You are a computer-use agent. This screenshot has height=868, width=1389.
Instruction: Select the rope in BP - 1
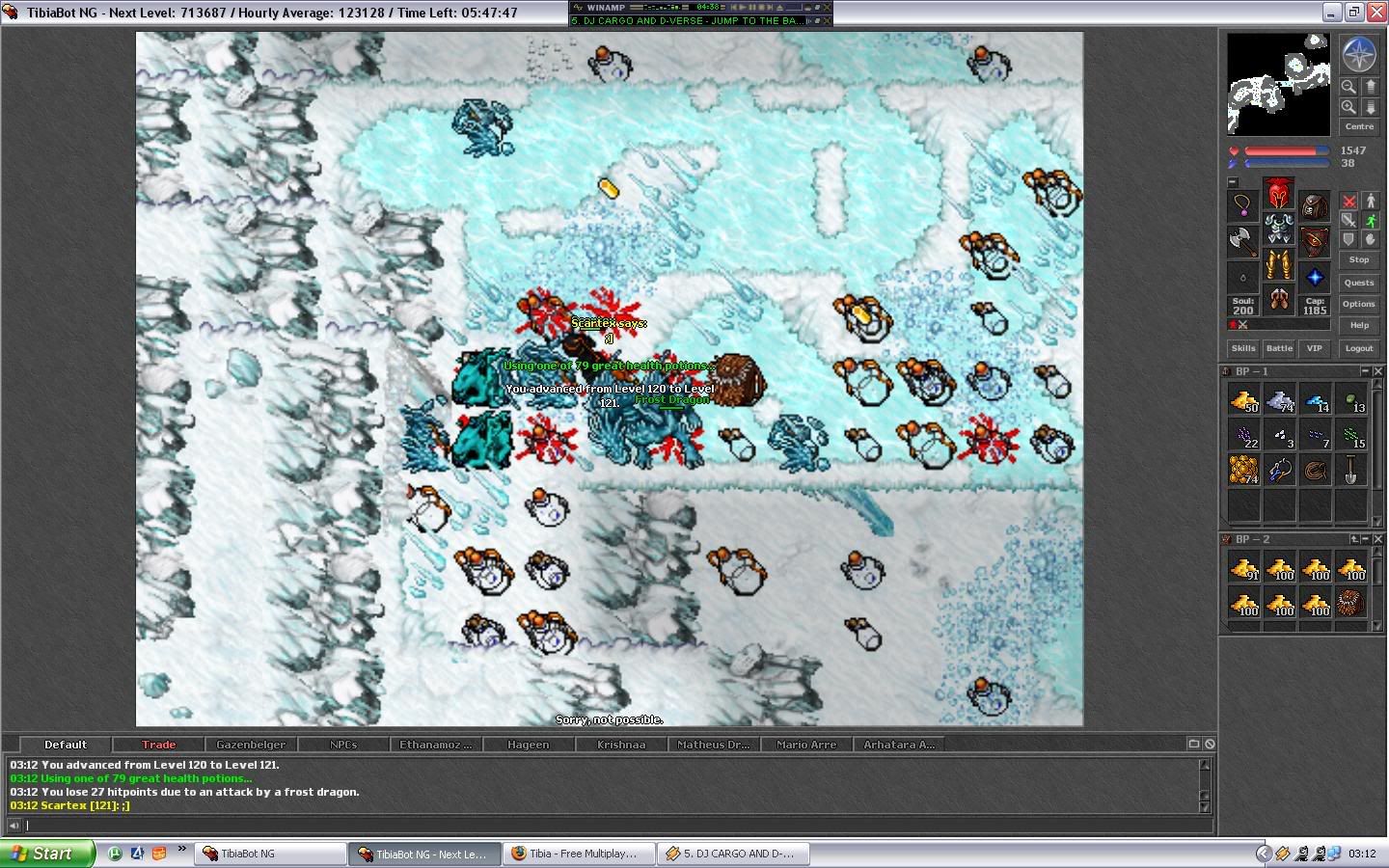point(1315,471)
